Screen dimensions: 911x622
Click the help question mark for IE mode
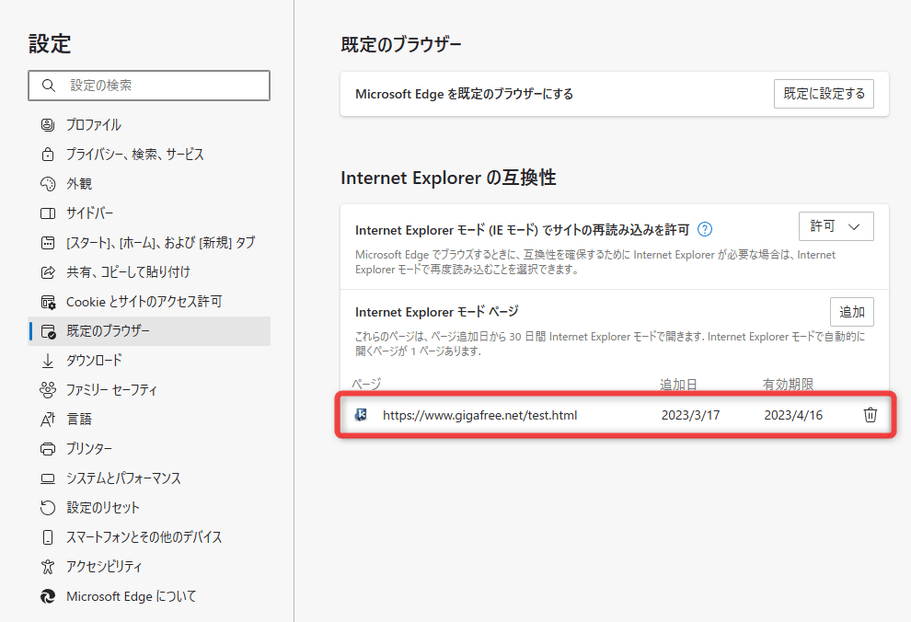click(705, 229)
